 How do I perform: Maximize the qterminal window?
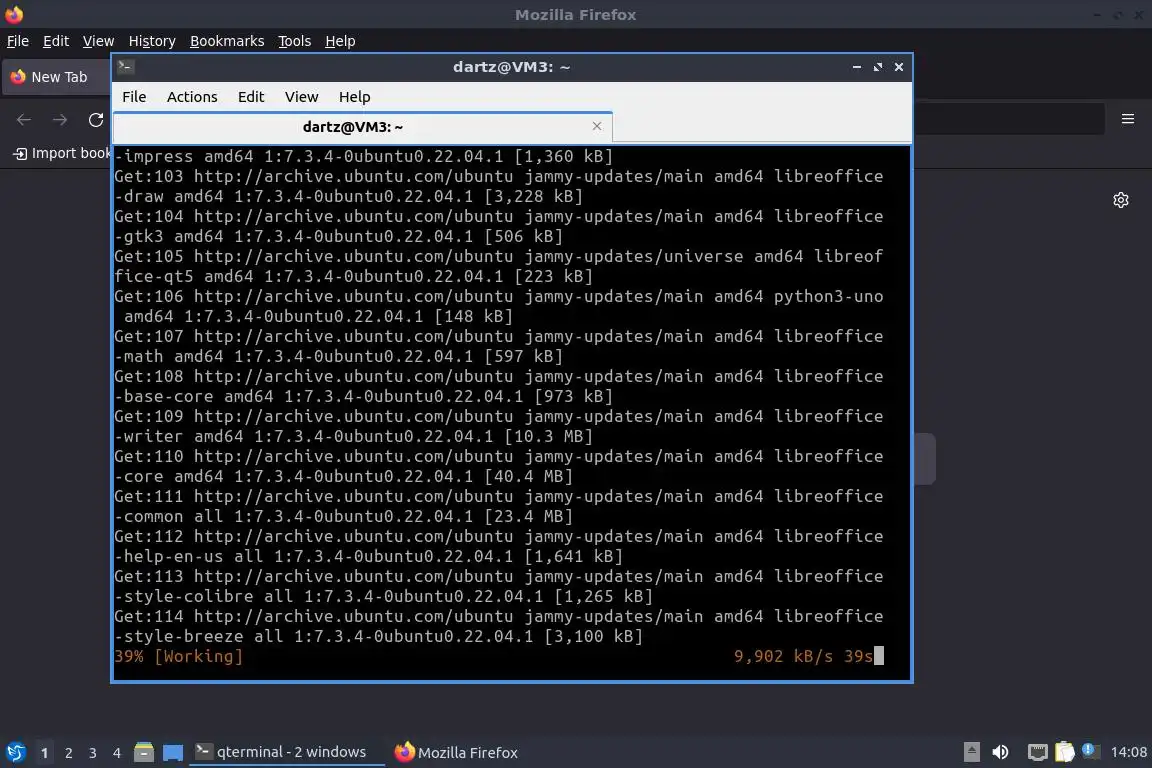877,67
